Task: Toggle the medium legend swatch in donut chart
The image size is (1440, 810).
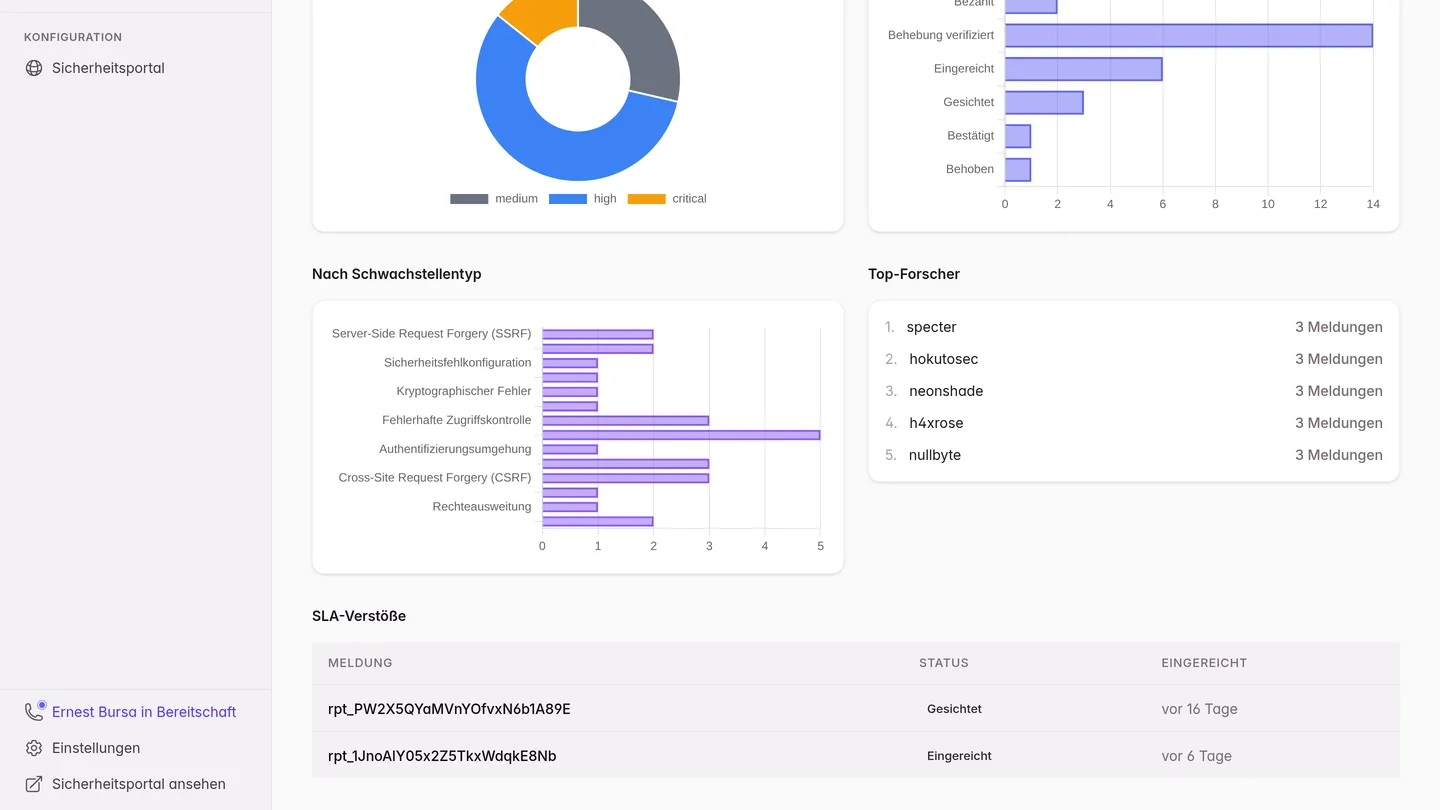Action: coord(469,199)
